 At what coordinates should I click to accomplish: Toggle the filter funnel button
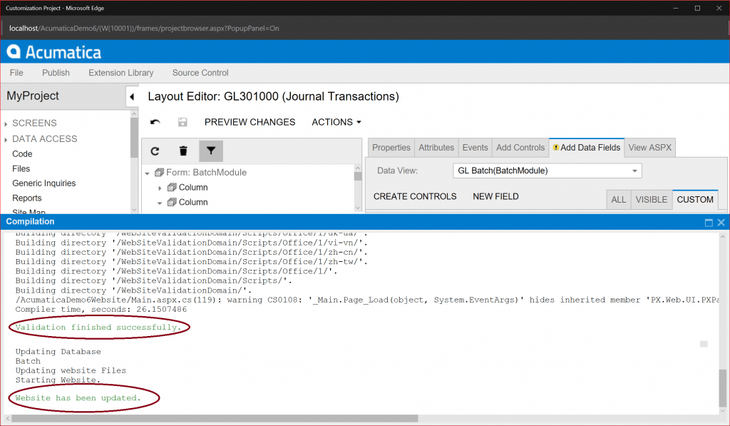[211, 151]
